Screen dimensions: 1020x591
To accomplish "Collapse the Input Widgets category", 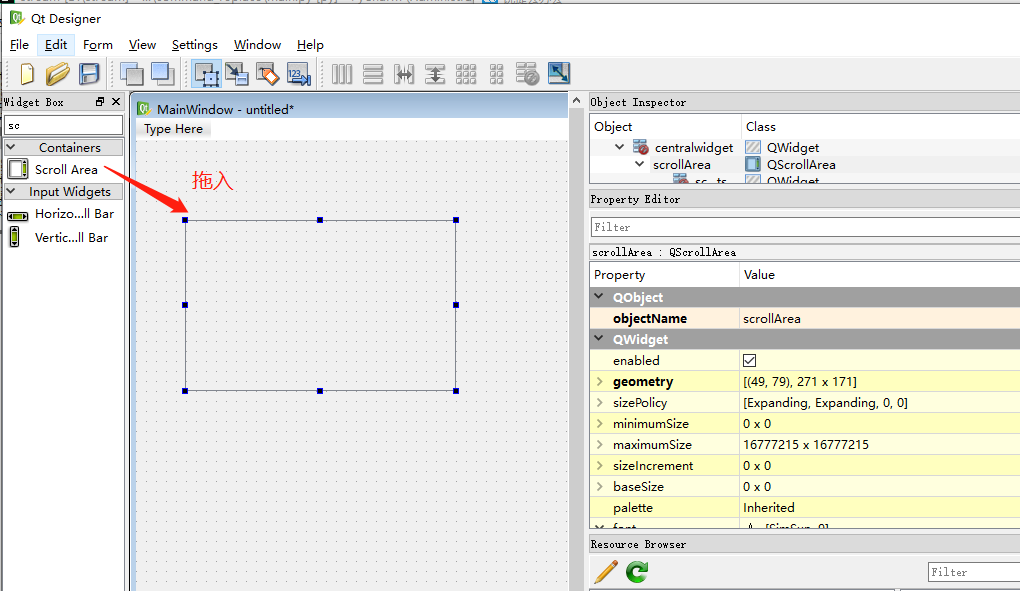I will click(x=11, y=192).
